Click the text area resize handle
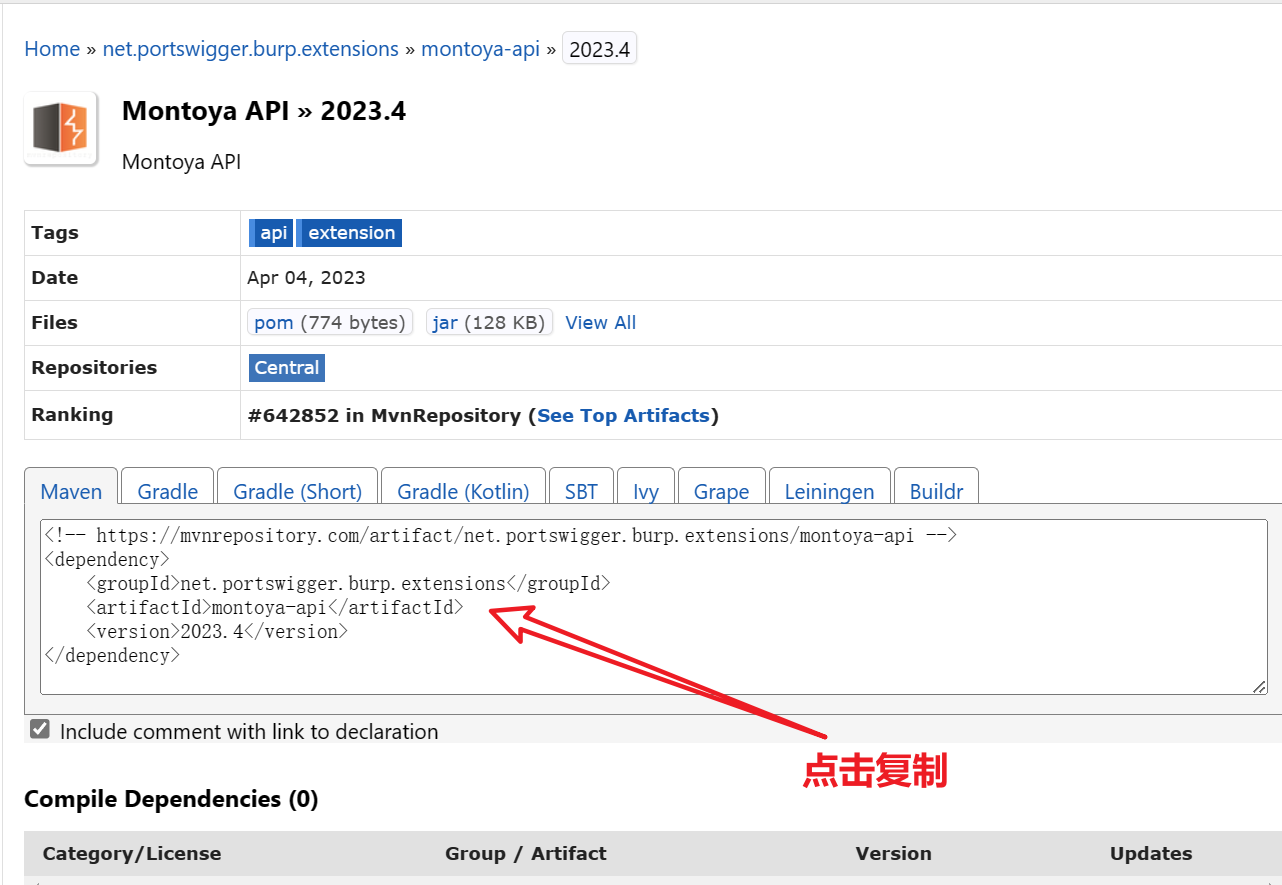Image resolution: width=1282 pixels, height=885 pixels. coord(1259,686)
